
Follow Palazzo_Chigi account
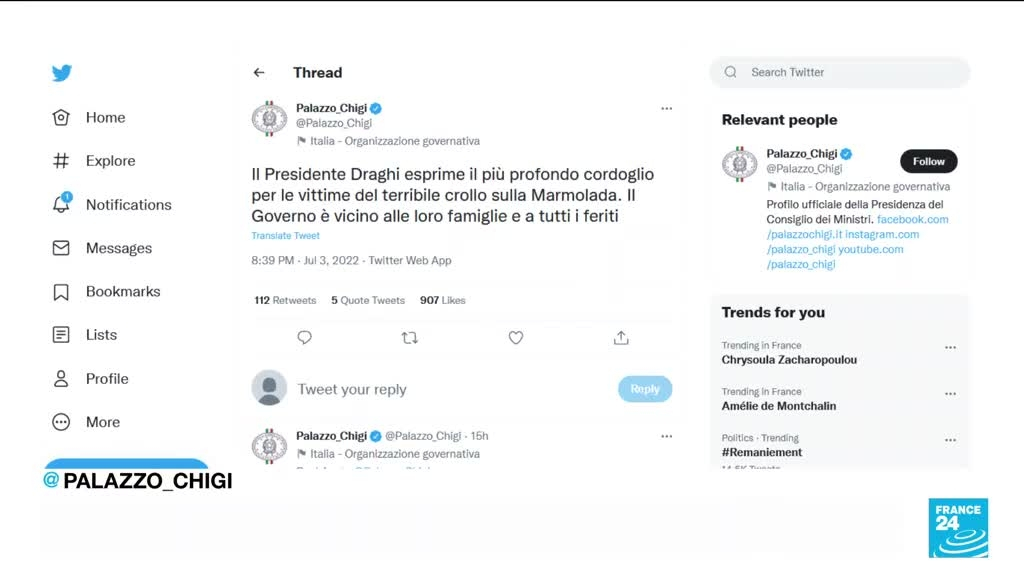point(928,161)
